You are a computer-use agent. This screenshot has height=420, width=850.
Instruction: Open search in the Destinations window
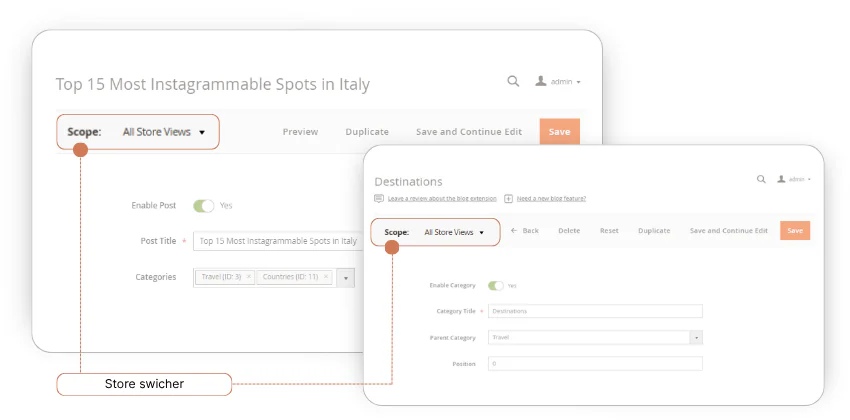click(x=761, y=179)
